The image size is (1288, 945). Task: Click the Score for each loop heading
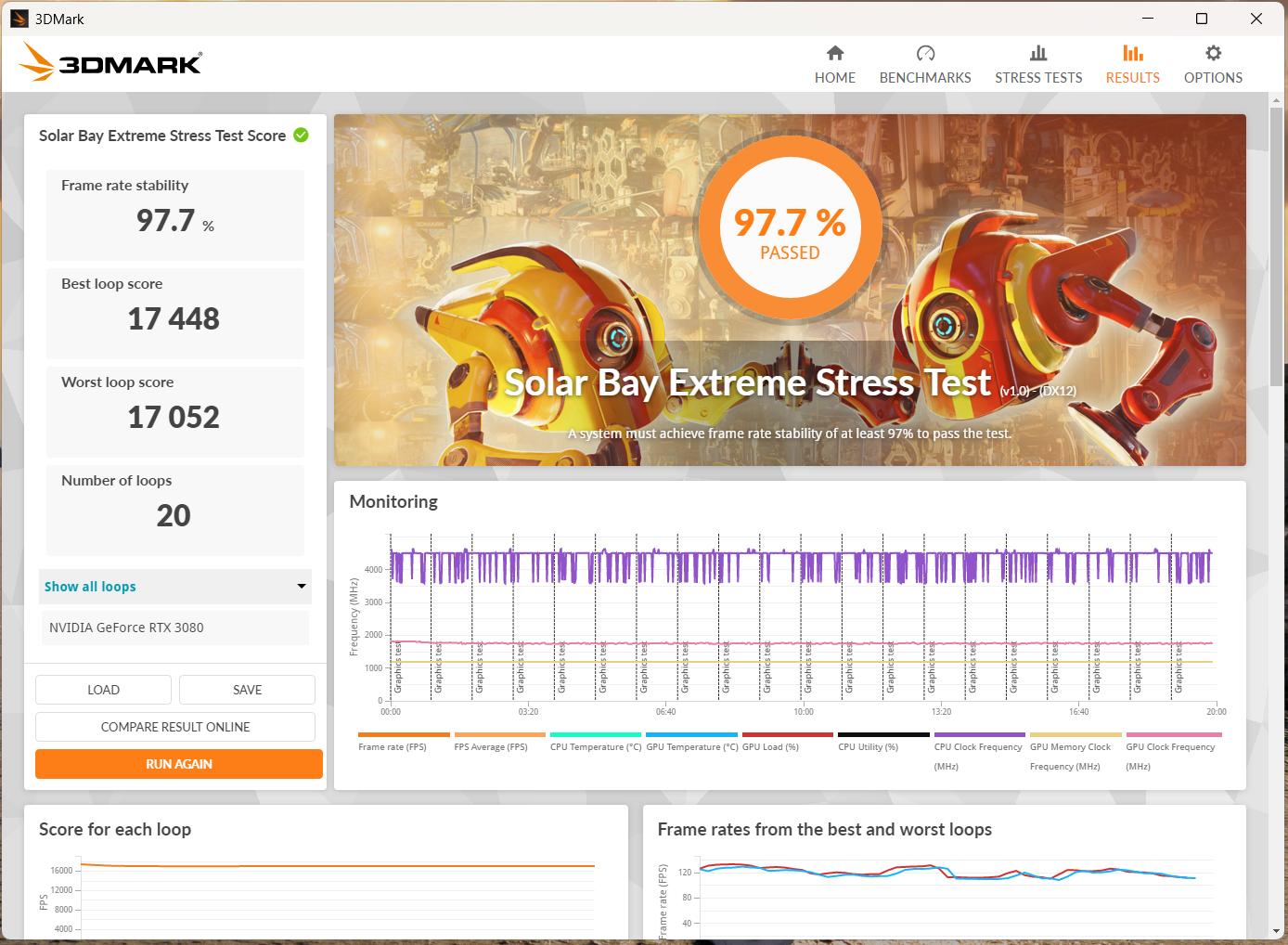pos(115,829)
